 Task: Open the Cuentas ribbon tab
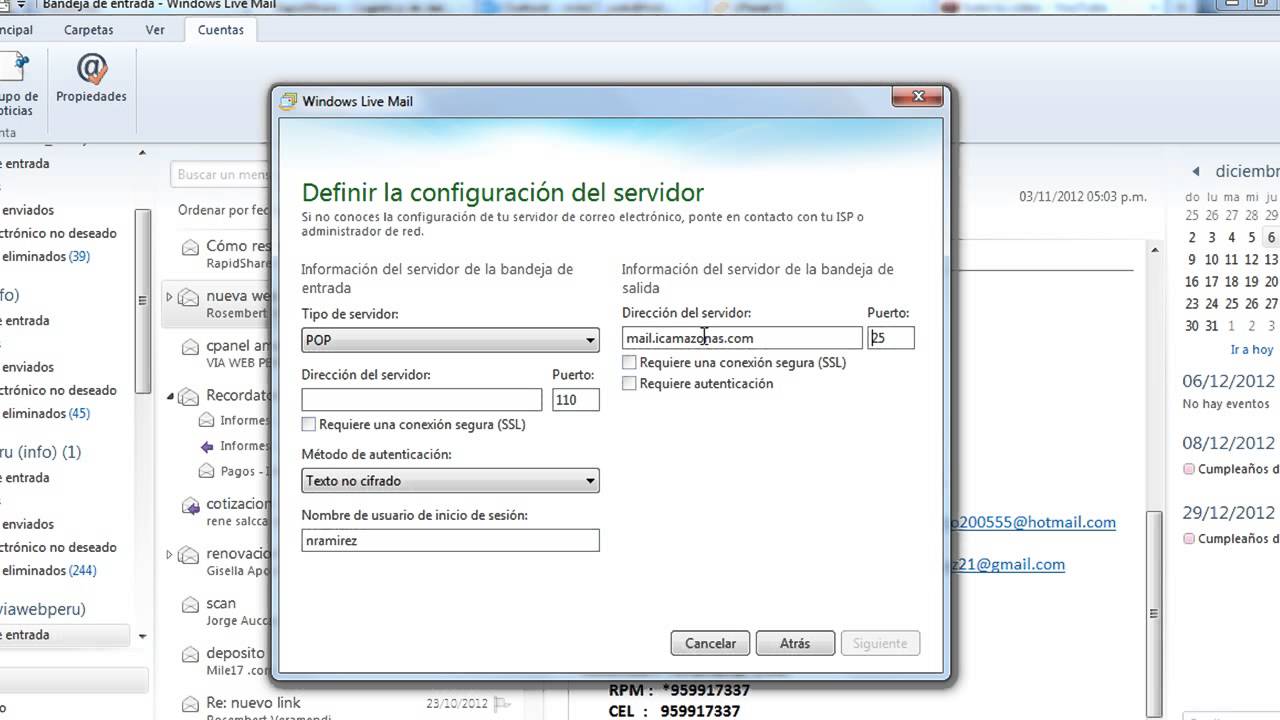(x=221, y=30)
